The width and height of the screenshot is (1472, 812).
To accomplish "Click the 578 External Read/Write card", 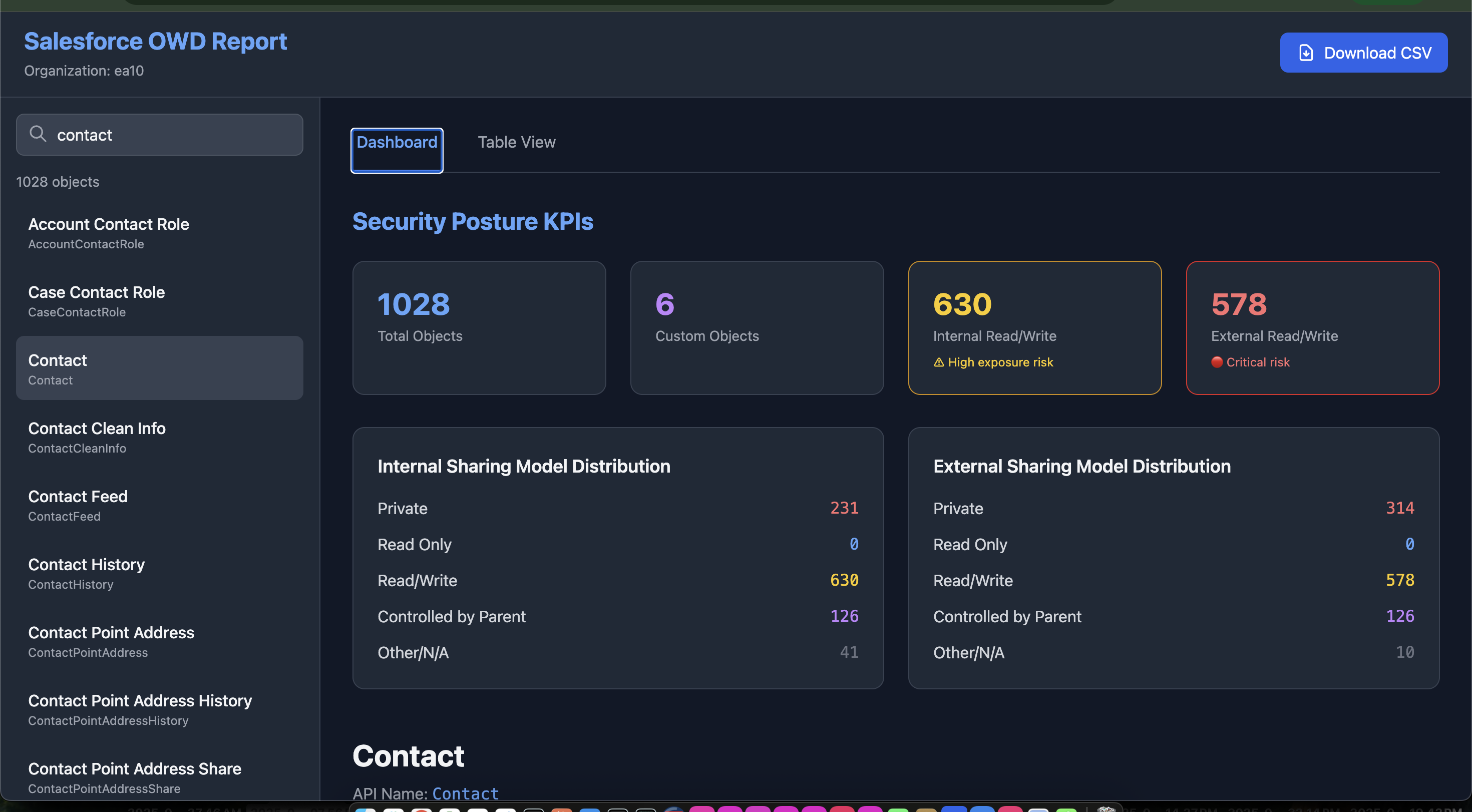I will pos(1312,328).
